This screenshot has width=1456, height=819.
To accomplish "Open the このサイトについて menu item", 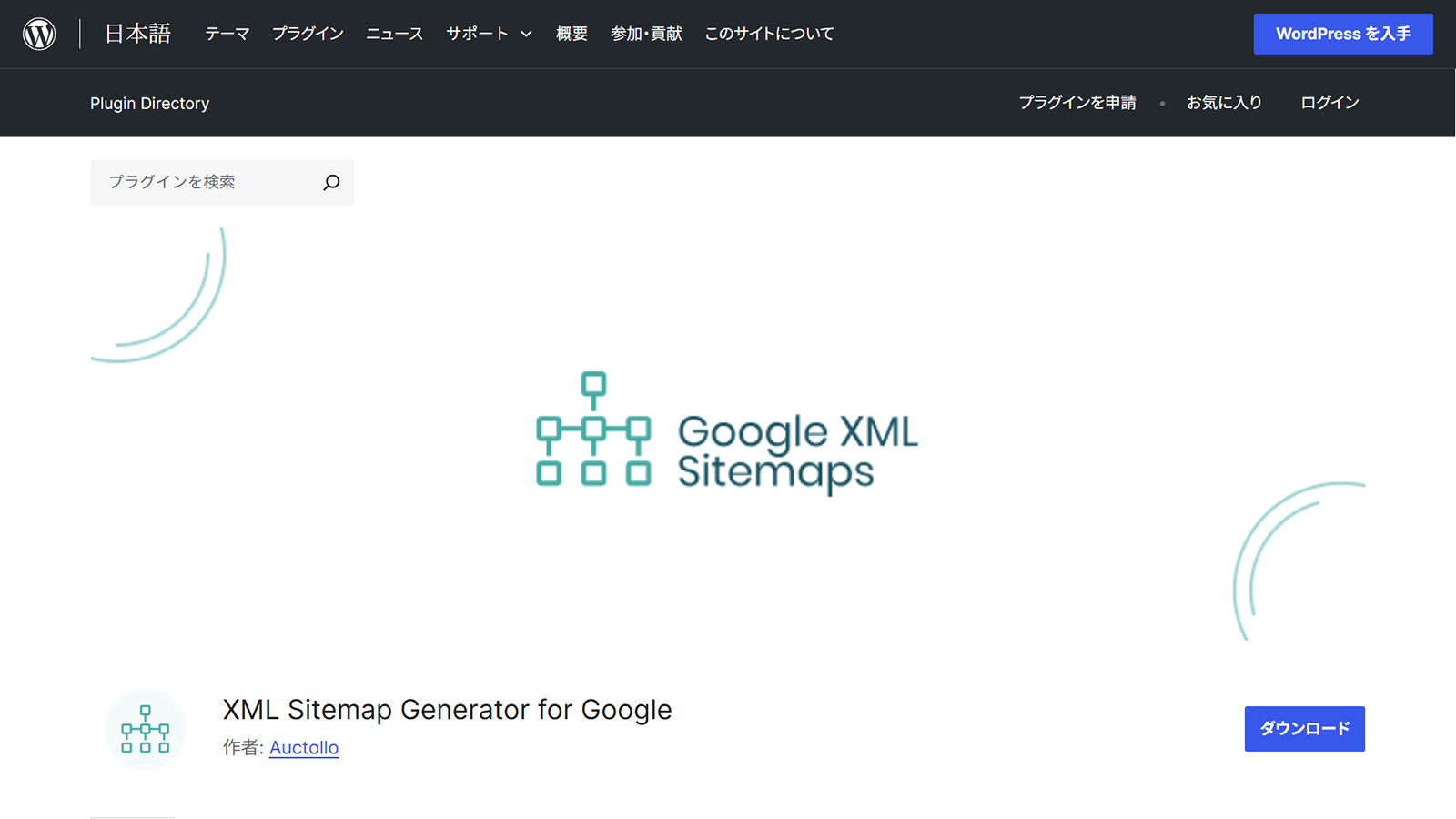I will pos(769,34).
